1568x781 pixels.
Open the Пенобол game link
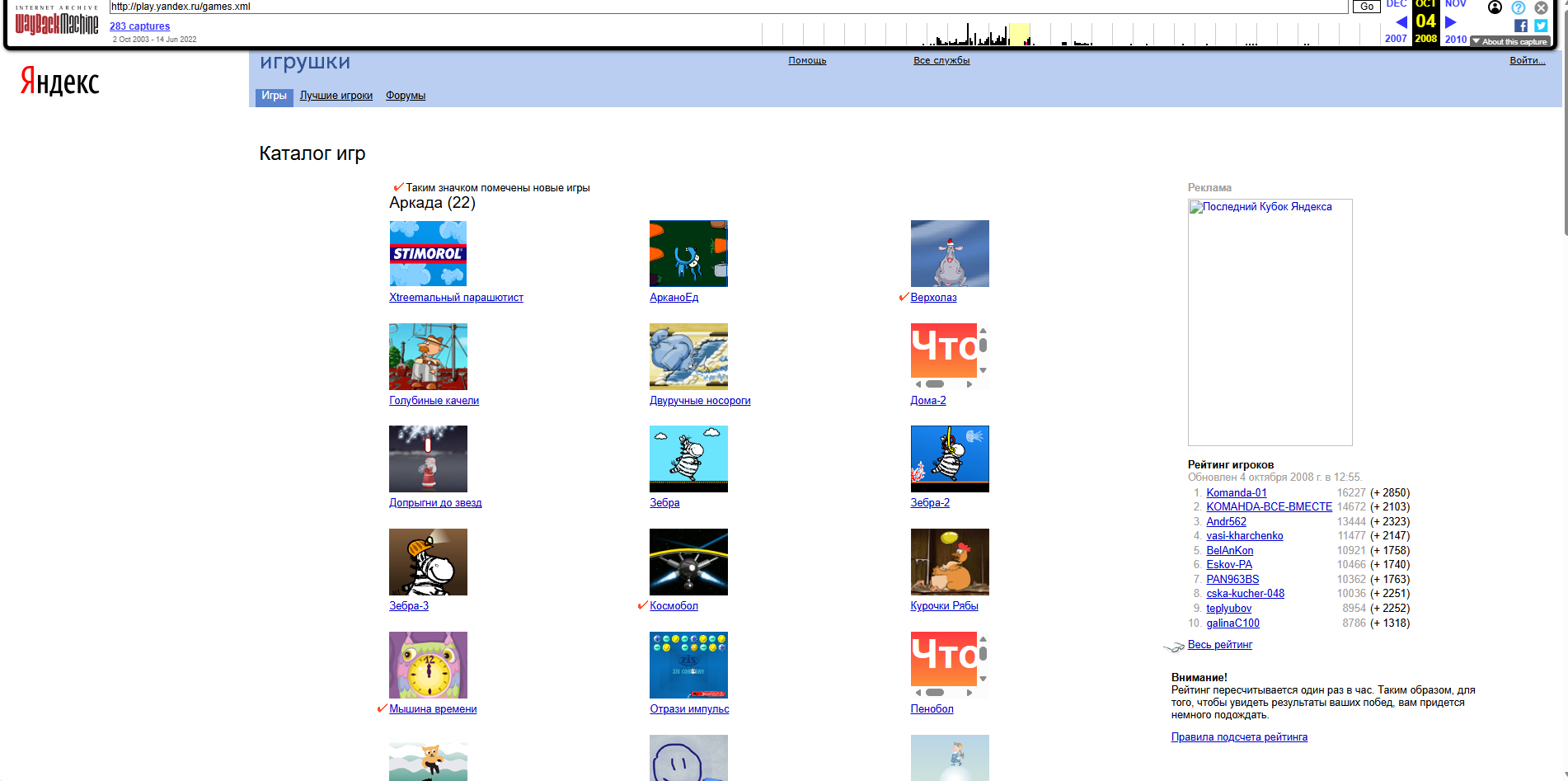(x=932, y=709)
